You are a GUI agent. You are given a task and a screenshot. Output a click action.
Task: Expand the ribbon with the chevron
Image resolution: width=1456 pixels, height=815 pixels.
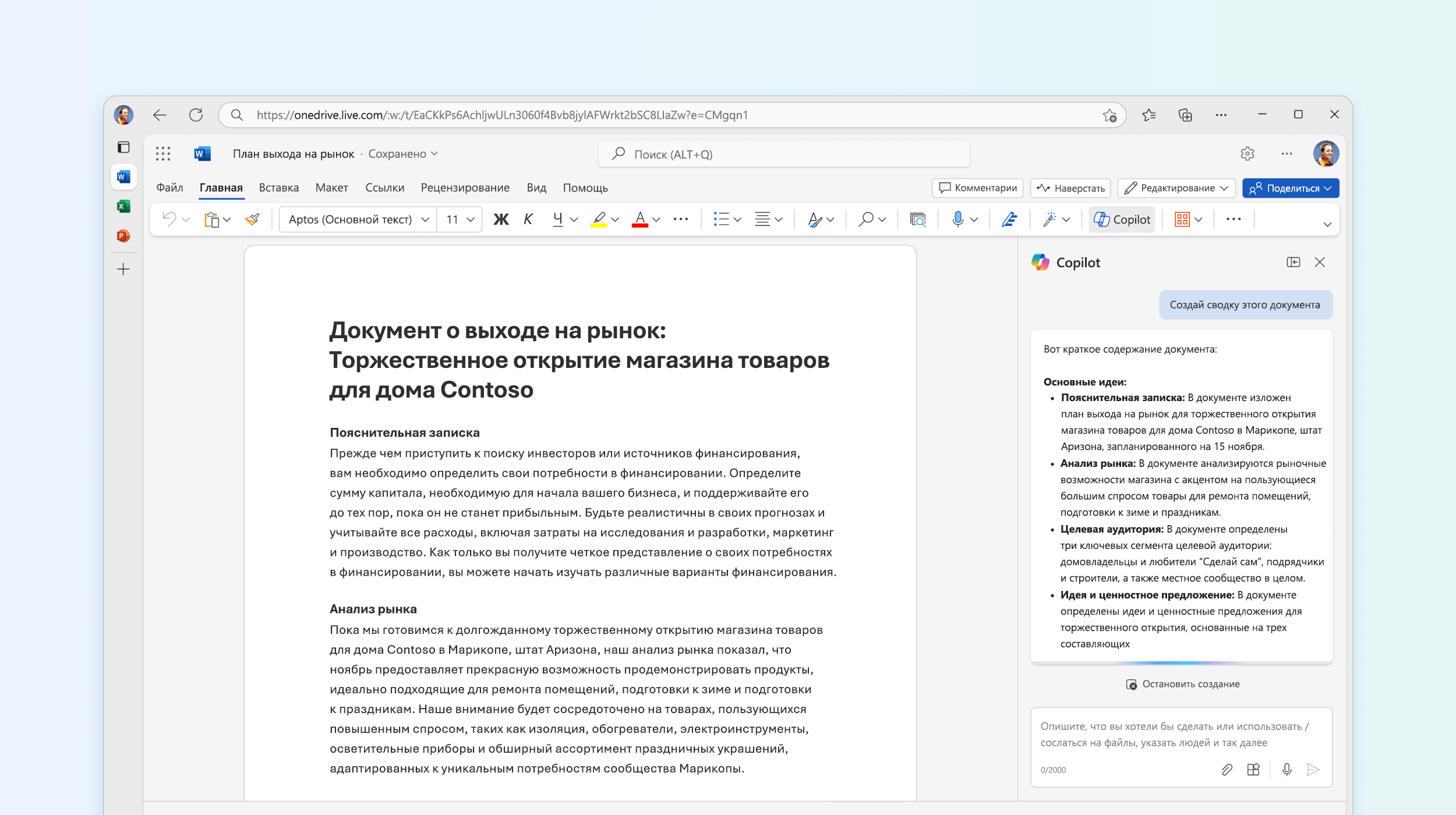[x=1327, y=224]
